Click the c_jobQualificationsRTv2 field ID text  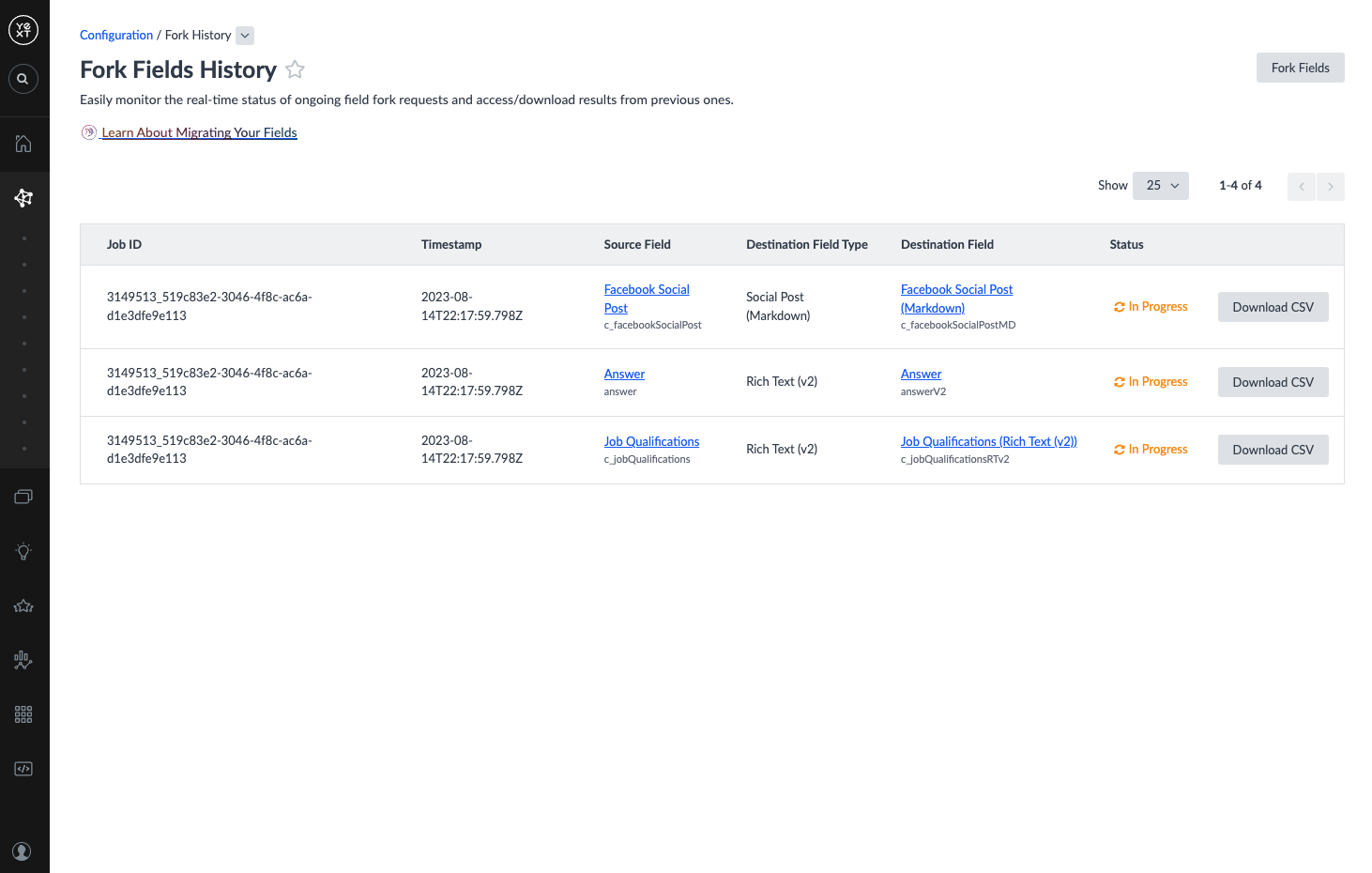[x=955, y=459]
